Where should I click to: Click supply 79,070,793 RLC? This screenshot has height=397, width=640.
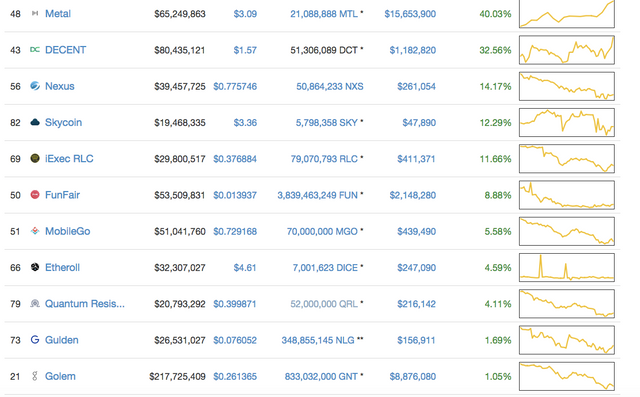point(324,159)
